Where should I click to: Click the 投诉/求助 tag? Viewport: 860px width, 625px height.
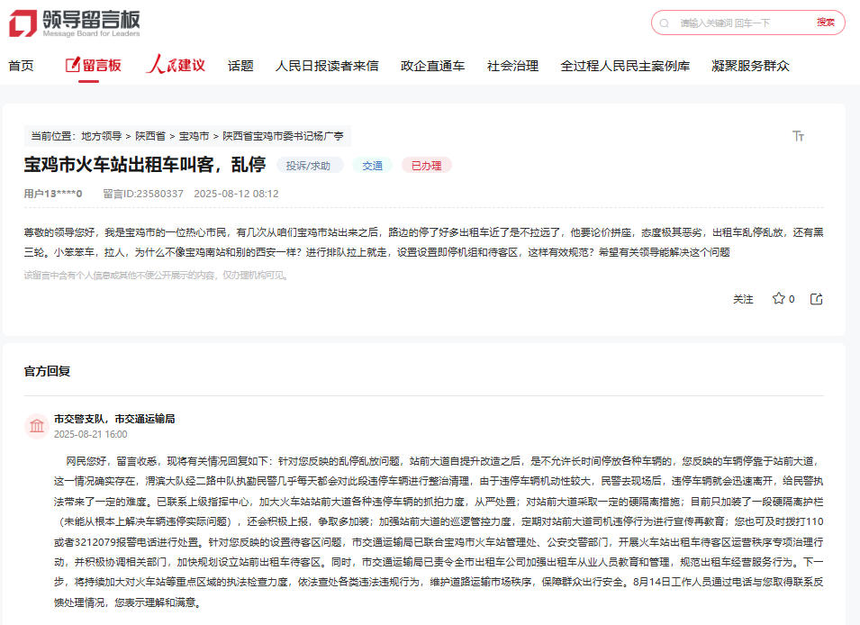pyautogui.click(x=308, y=165)
